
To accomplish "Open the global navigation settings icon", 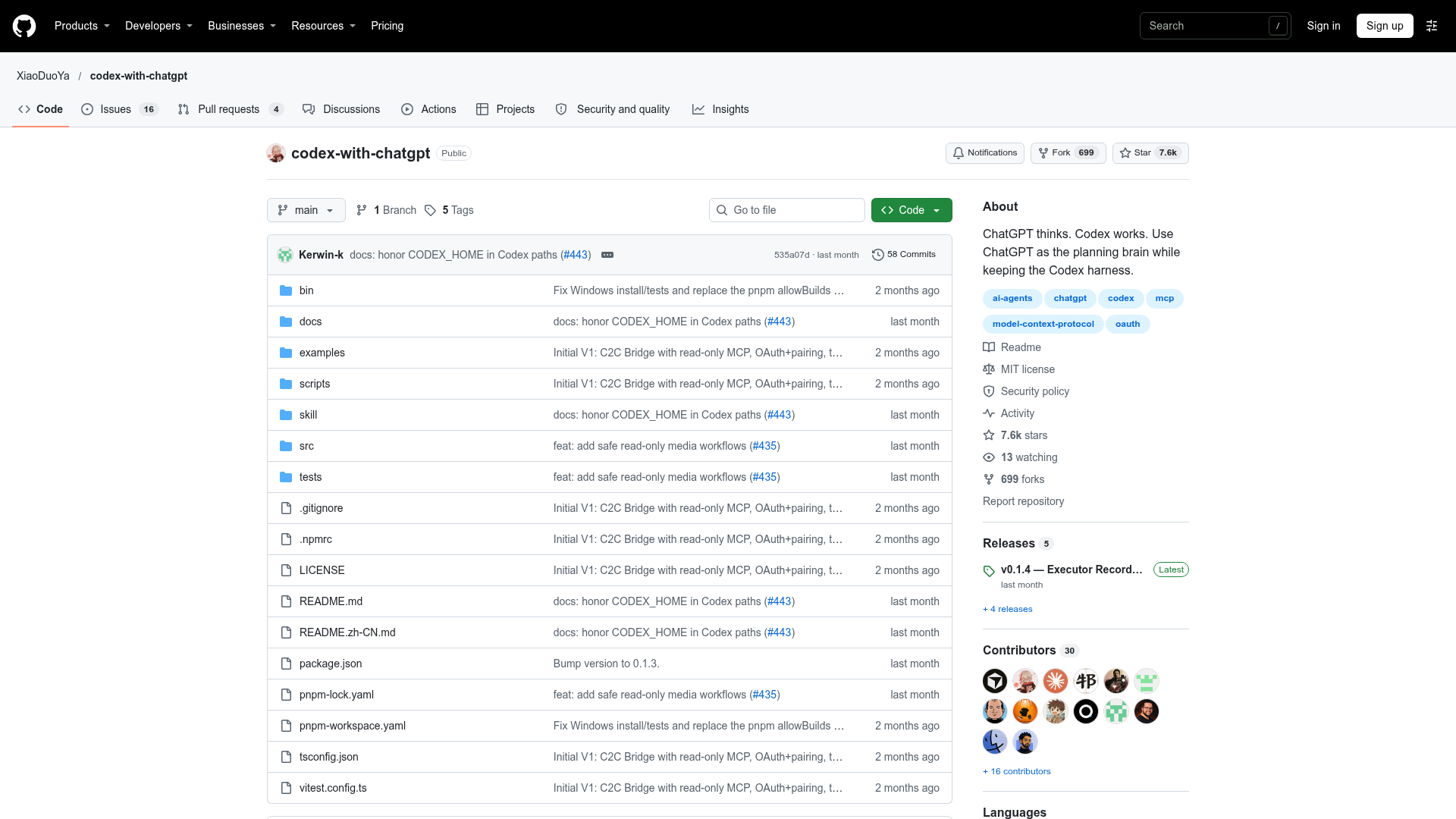I will tap(1432, 26).
